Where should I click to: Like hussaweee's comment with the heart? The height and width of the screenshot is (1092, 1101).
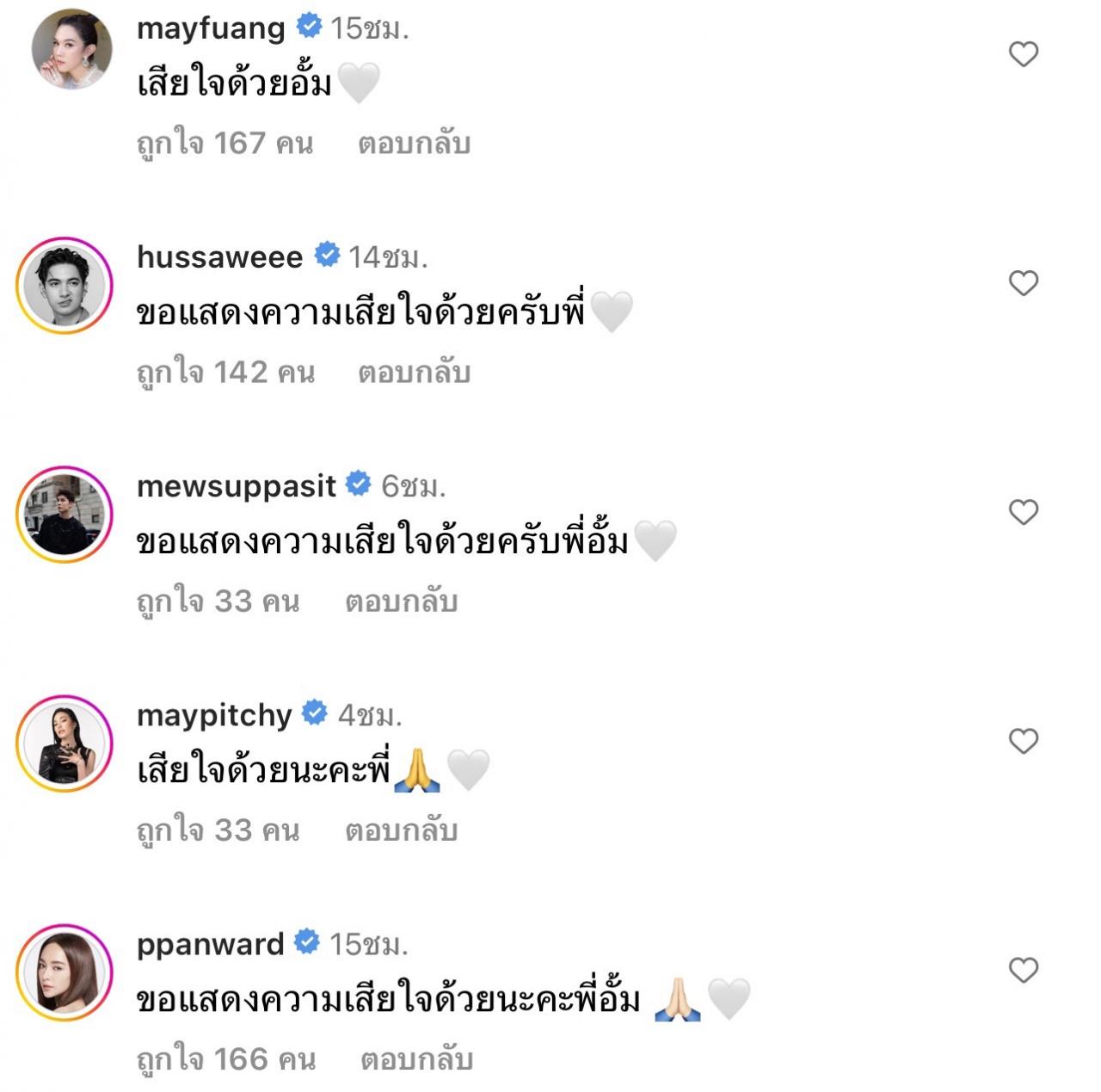[1023, 283]
